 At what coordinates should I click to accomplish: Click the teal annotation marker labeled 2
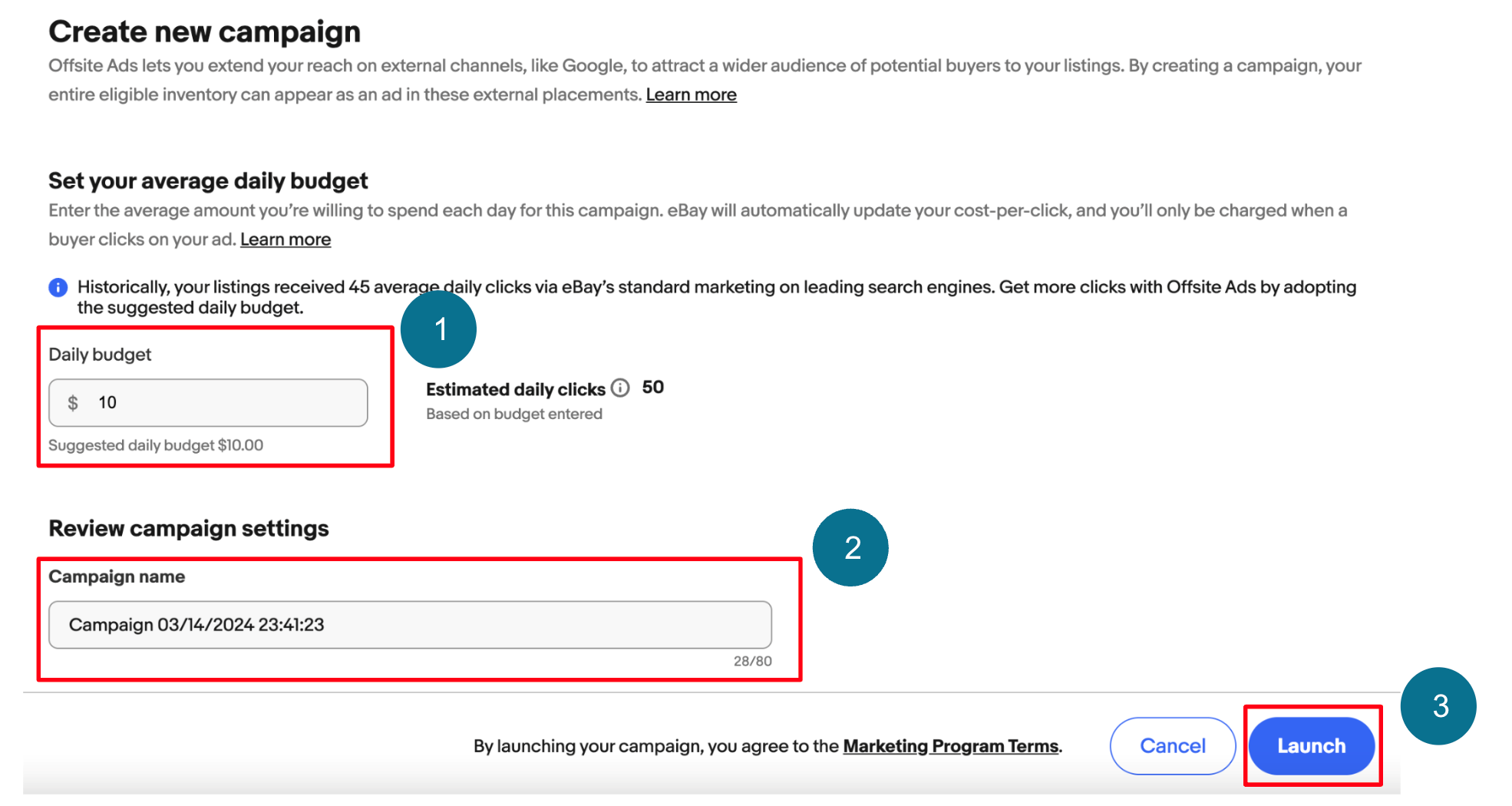(x=850, y=547)
